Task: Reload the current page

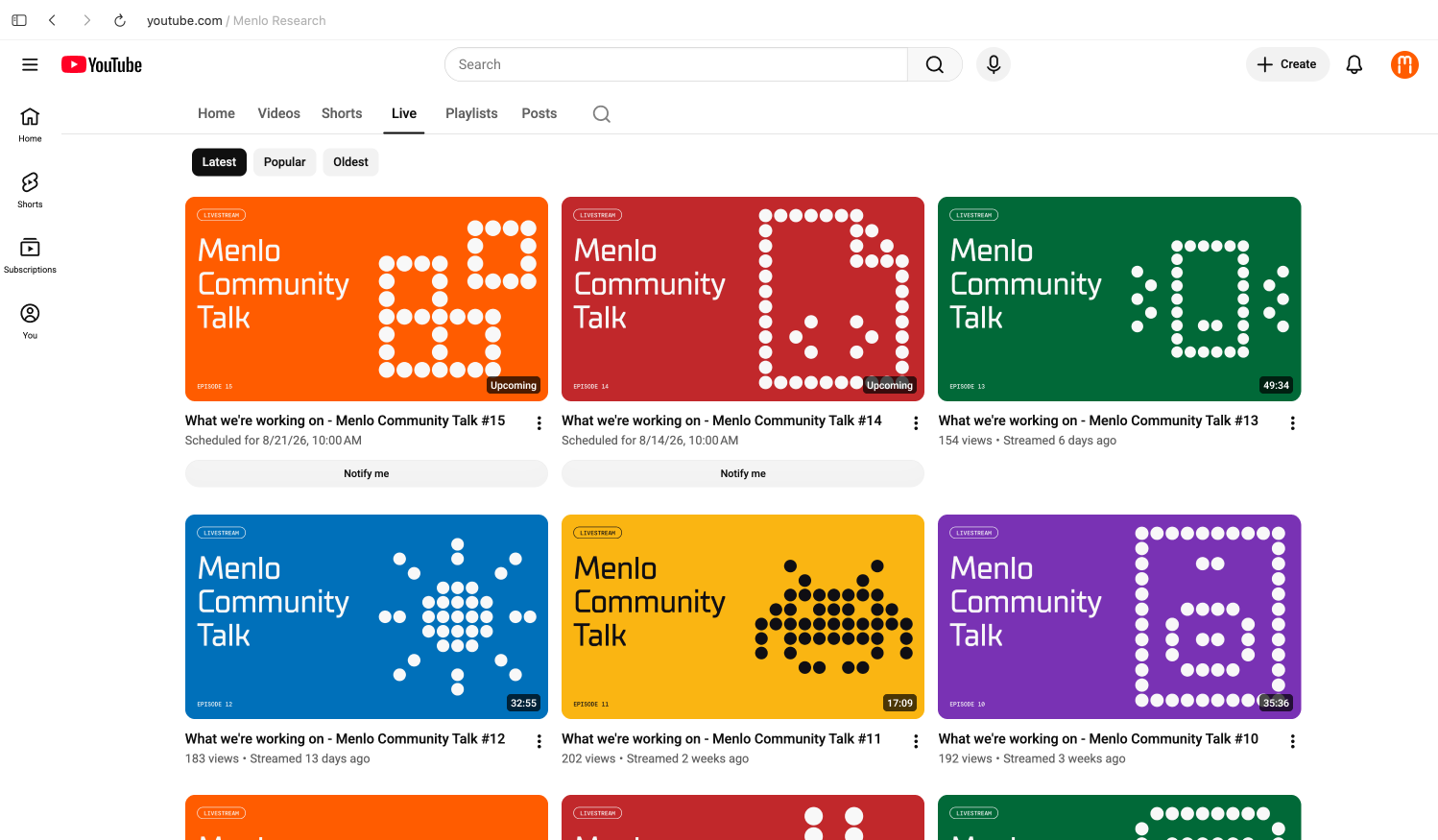Action: coord(120,20)
